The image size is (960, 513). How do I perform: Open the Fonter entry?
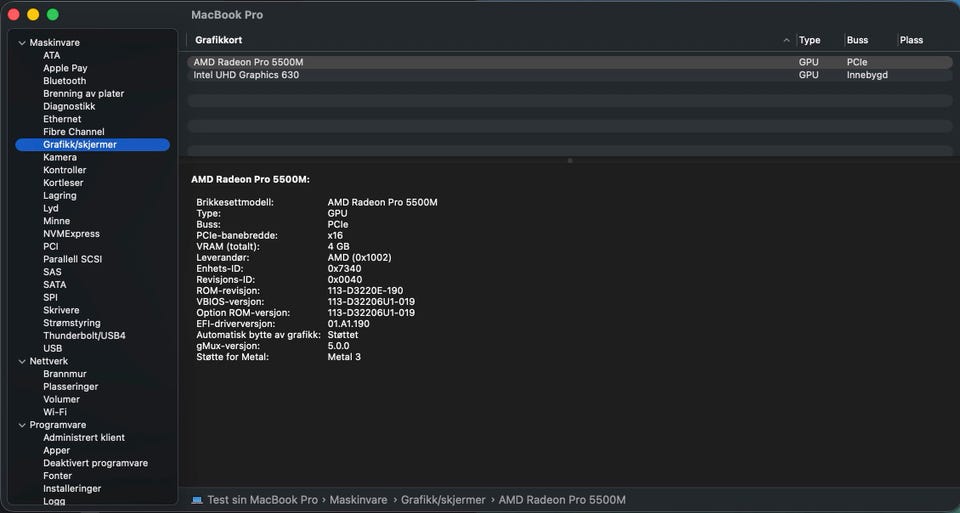[58, 476]
